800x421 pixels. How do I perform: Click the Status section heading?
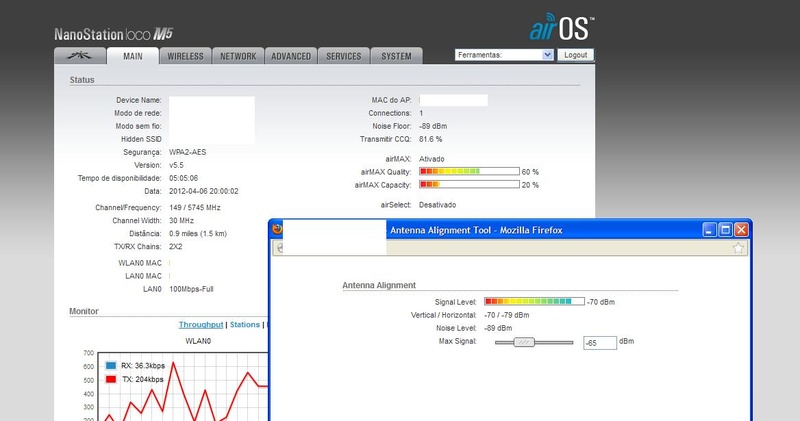[x=82, y=80]
